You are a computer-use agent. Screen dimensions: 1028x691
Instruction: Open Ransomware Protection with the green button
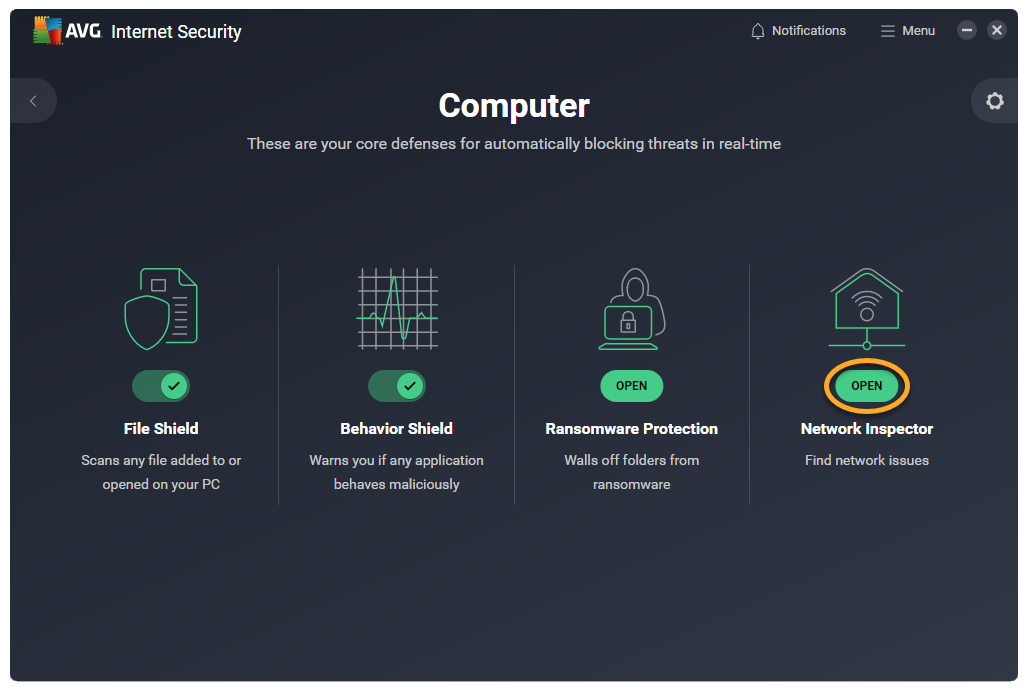(631, 386)
